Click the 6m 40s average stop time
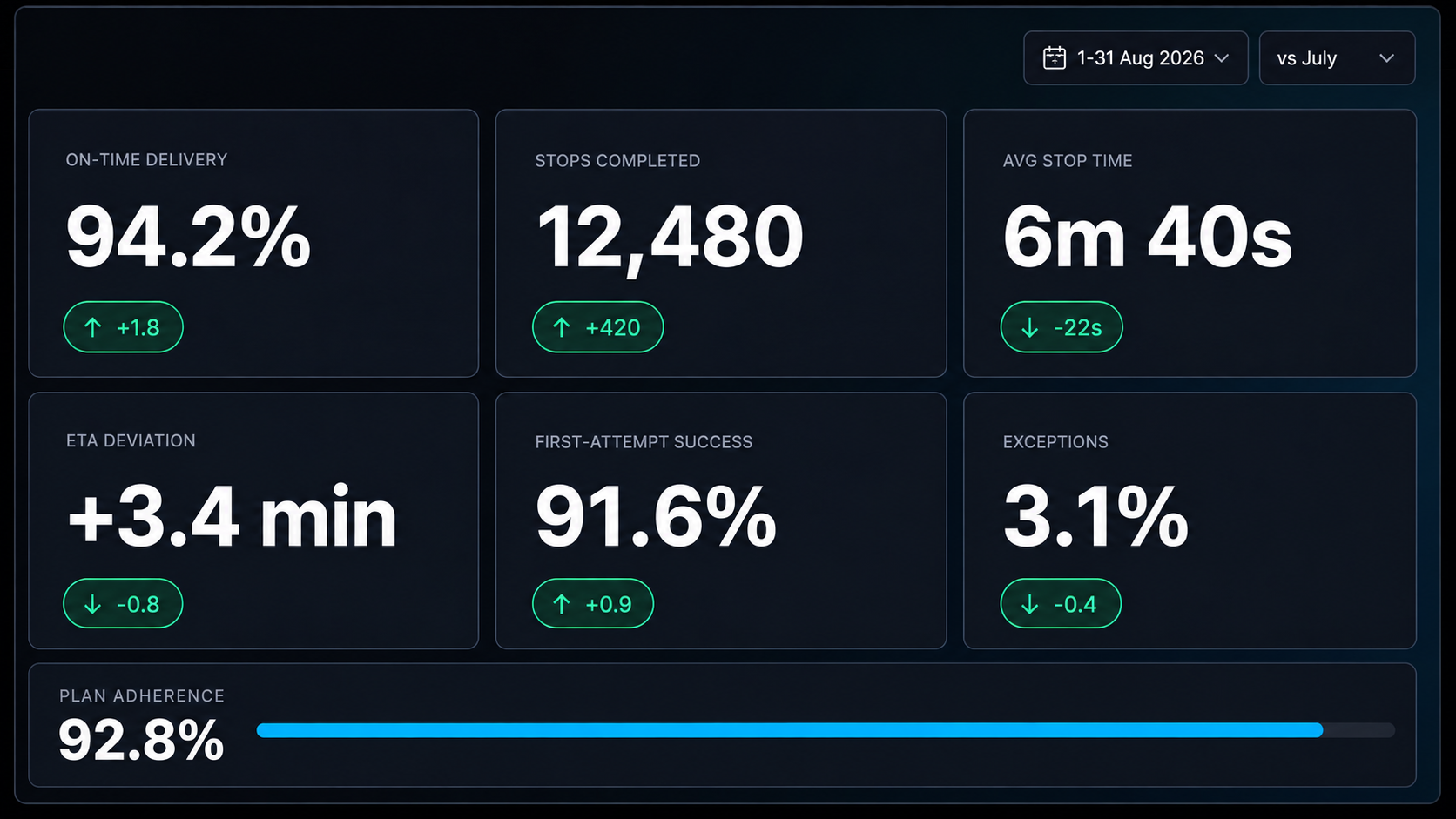The width and height of the screenshot is (1456, 819). [1148, 237]
